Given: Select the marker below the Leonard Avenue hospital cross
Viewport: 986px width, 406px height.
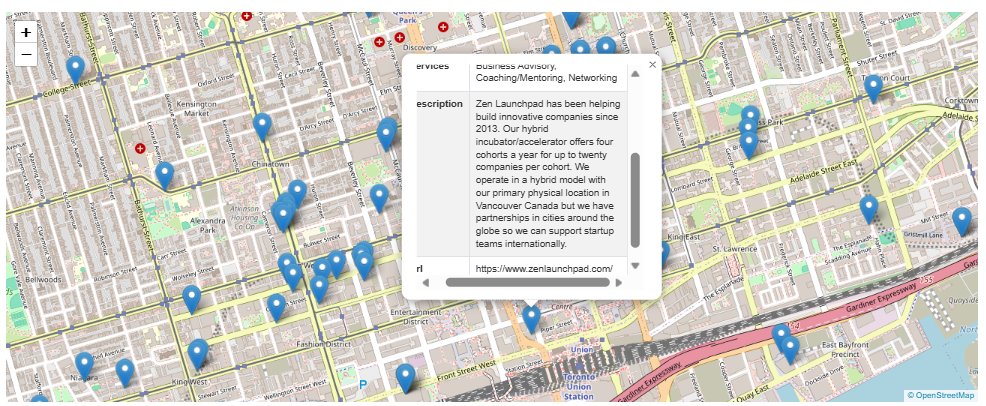Looking at the screenshot, I should pos(165,175).
